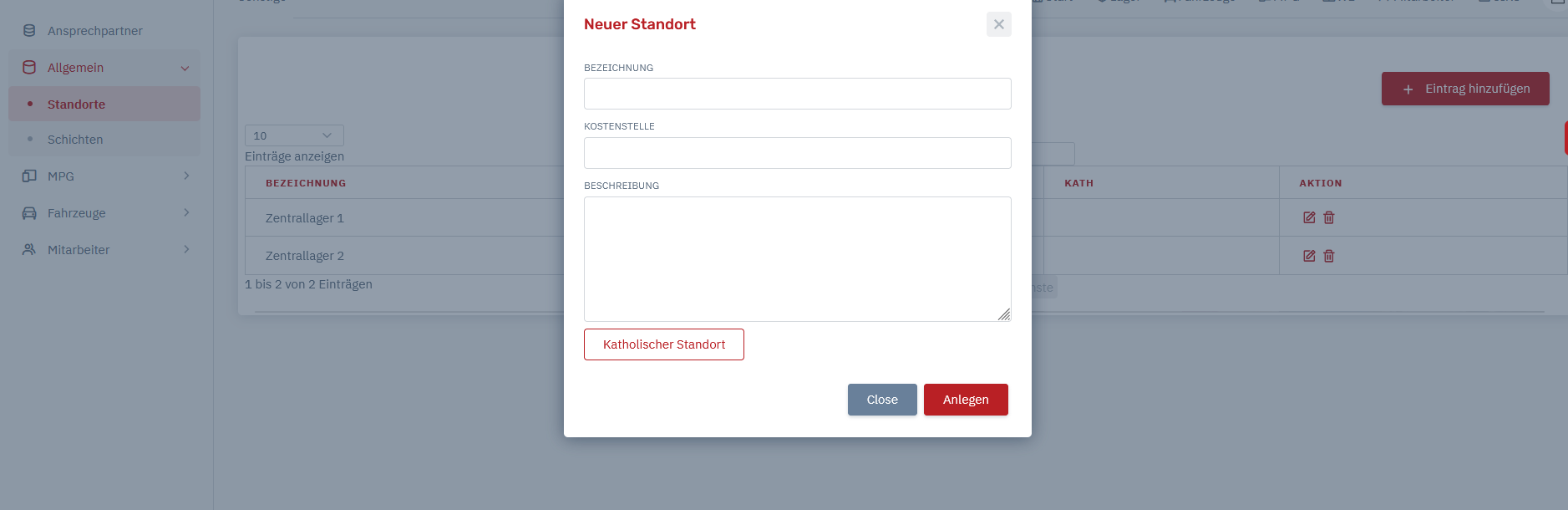Click the MPG icon in sidebar
The height and width of the screenshot is (510, 1568).
click(29, 176)
